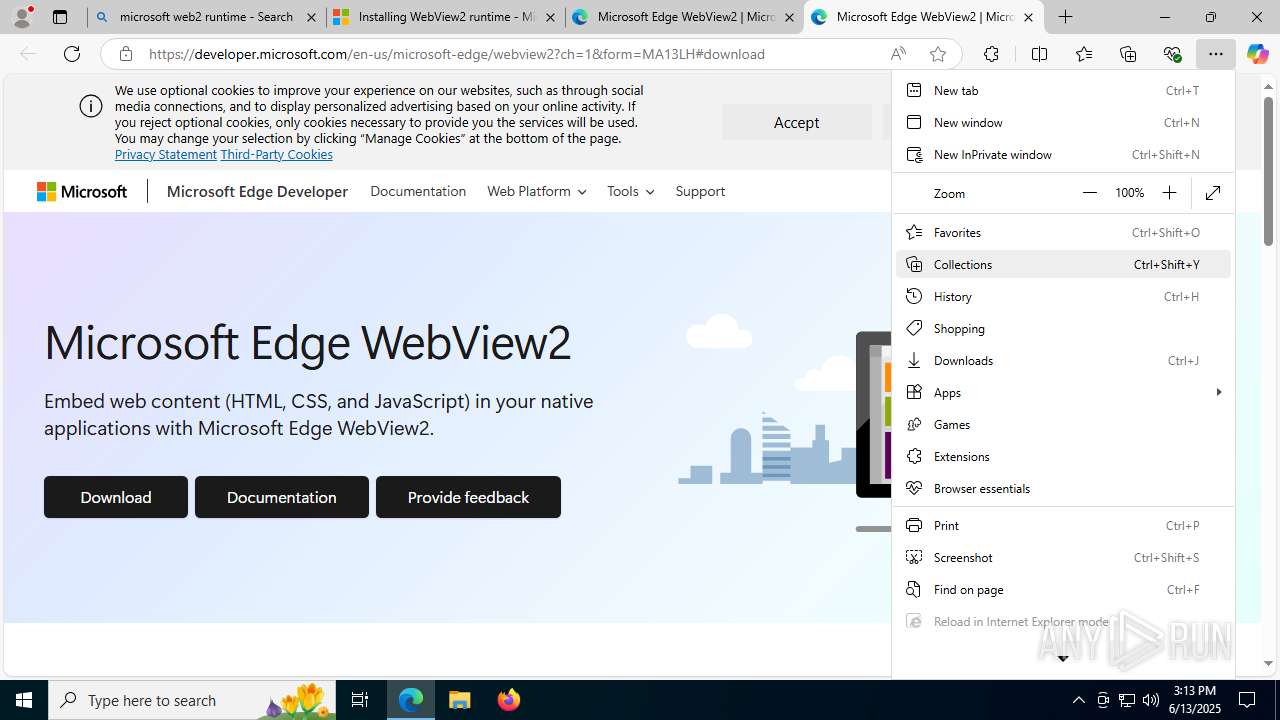Open Browser essentials heart toolbar icon
Image resolution: width=1280 pixels, height=720 pixels.
pos(1172,54)
